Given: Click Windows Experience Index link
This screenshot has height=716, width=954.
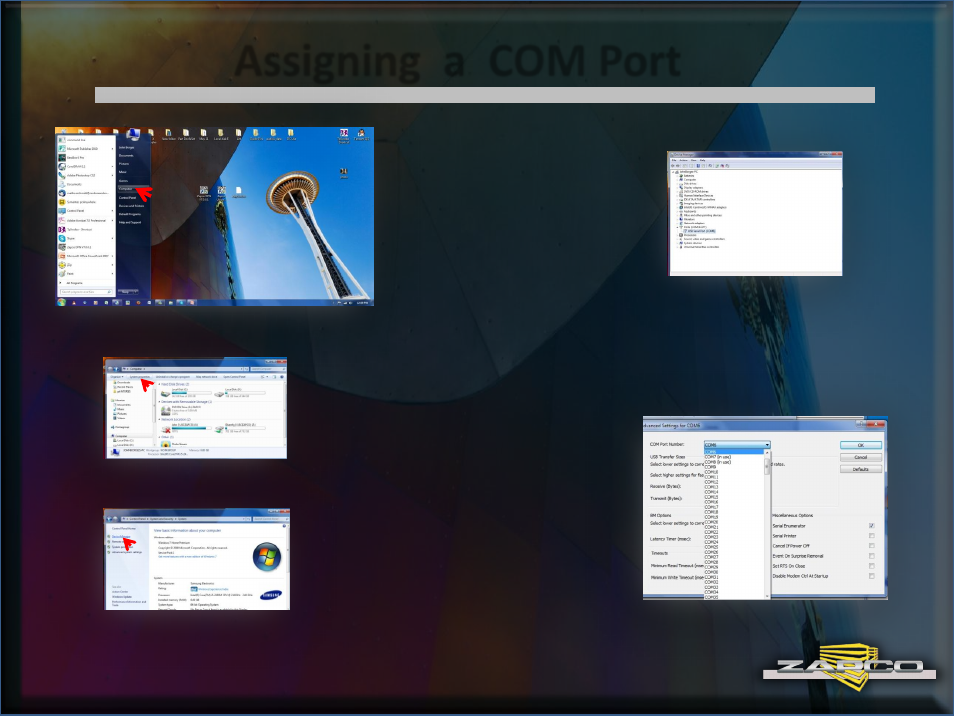Looking at the screenshot, I should point(213,589).
